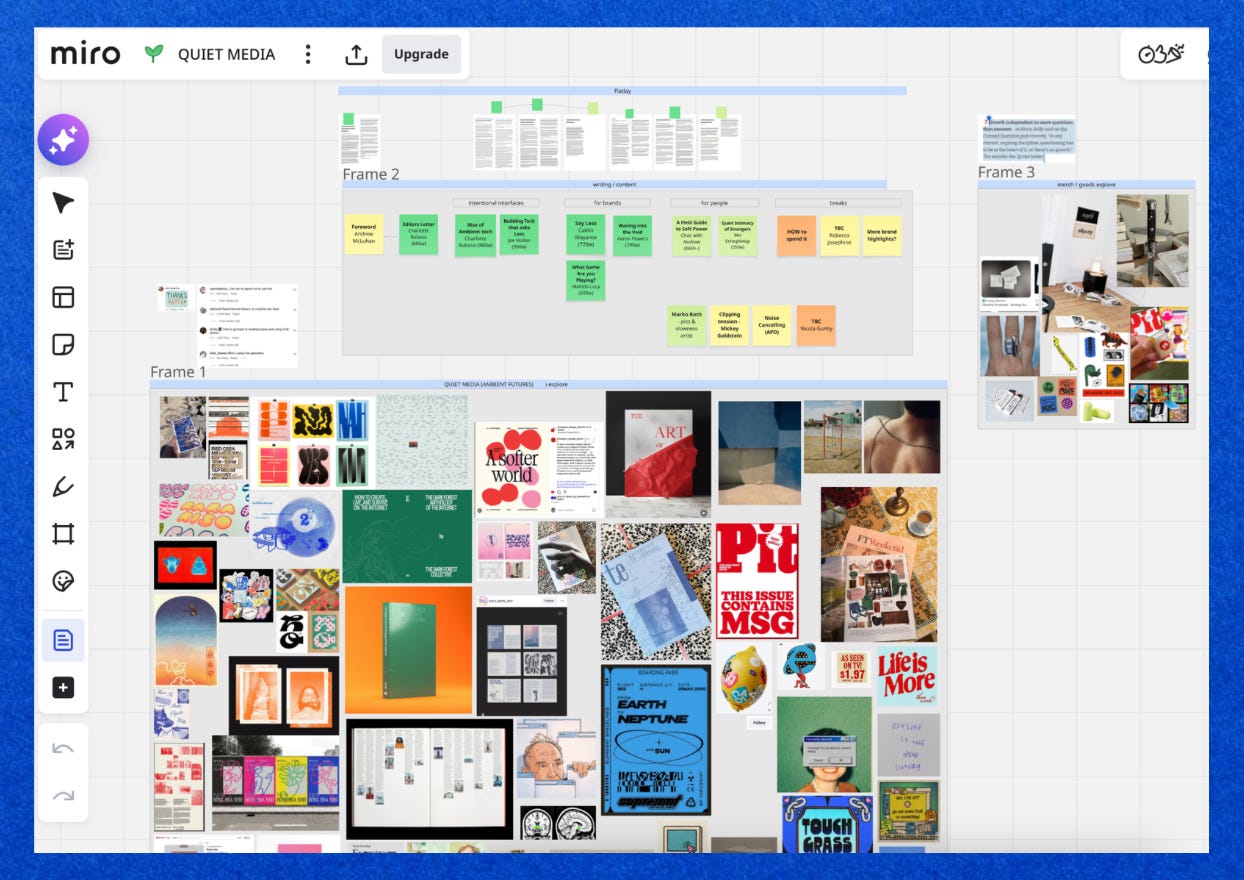The width and height of the screenshot is (1244, 880).
Task: Click the writing / content header bar
Action: click(614, 184)
